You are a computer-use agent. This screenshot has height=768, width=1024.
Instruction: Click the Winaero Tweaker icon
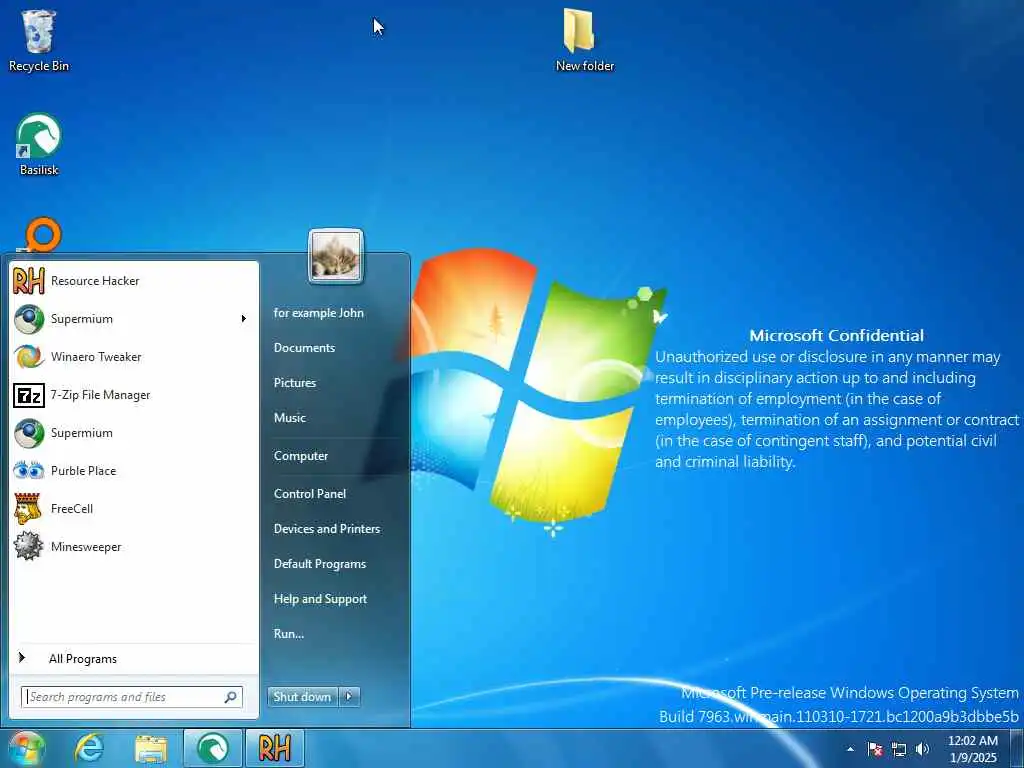(29, 357)
